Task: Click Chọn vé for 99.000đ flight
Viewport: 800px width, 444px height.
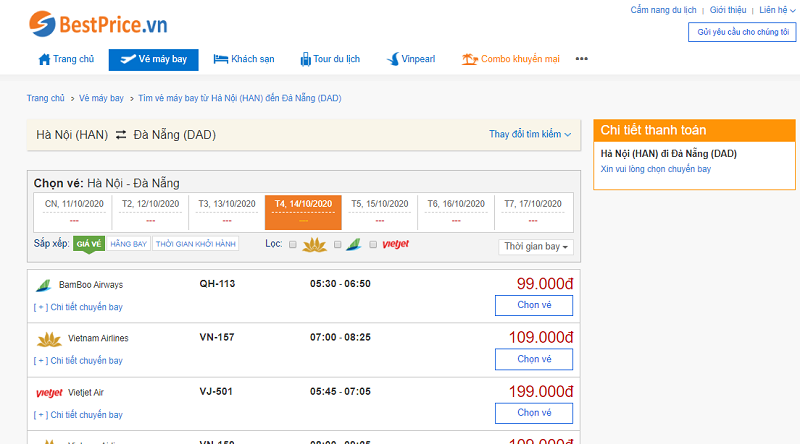Action: tap(534, 305)
